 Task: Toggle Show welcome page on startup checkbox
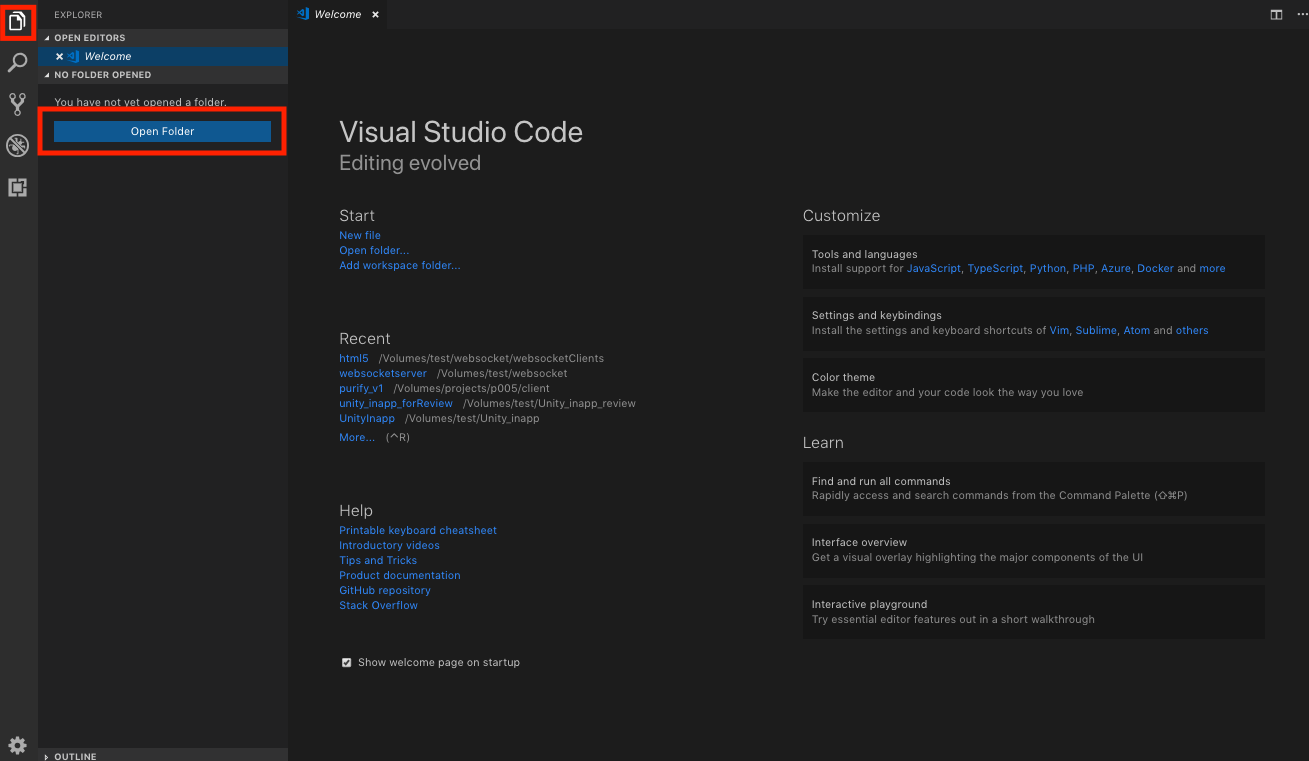pos(347,662)
